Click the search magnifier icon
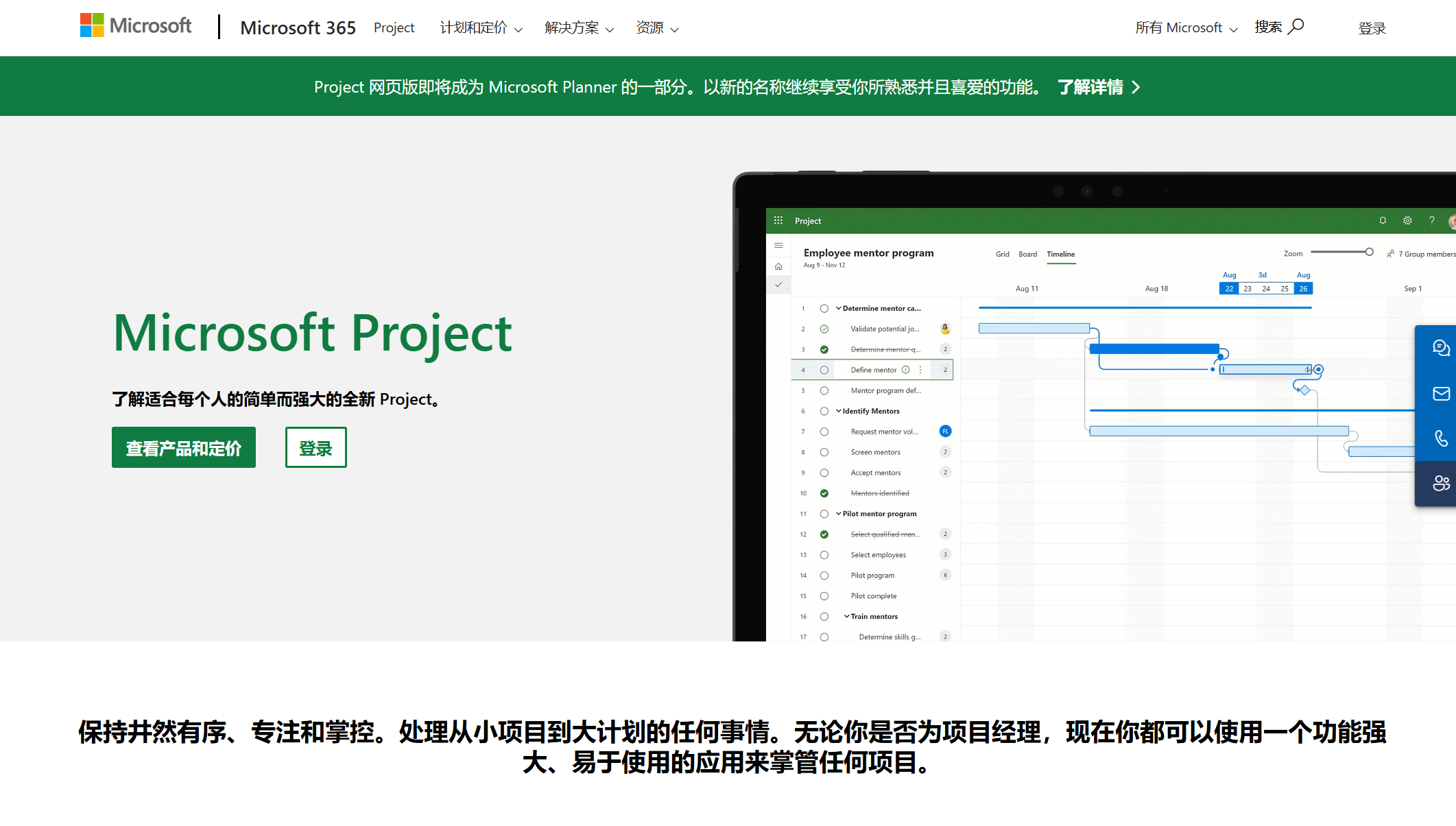 (1296, 27)
